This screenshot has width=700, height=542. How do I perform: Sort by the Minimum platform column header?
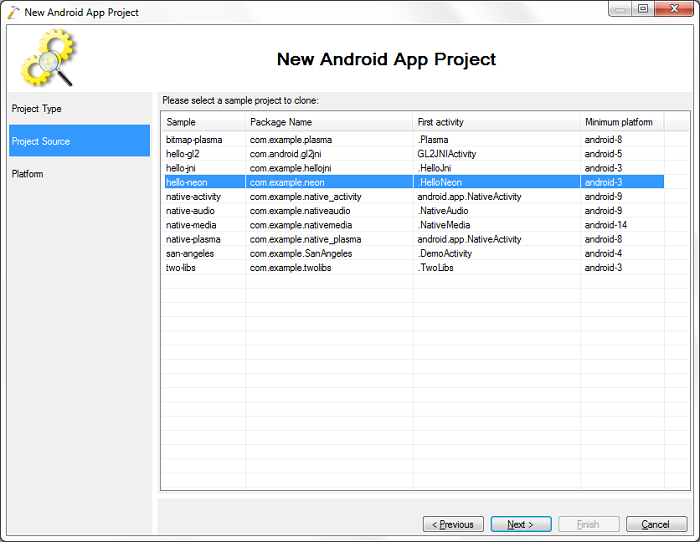pos(622,122)
